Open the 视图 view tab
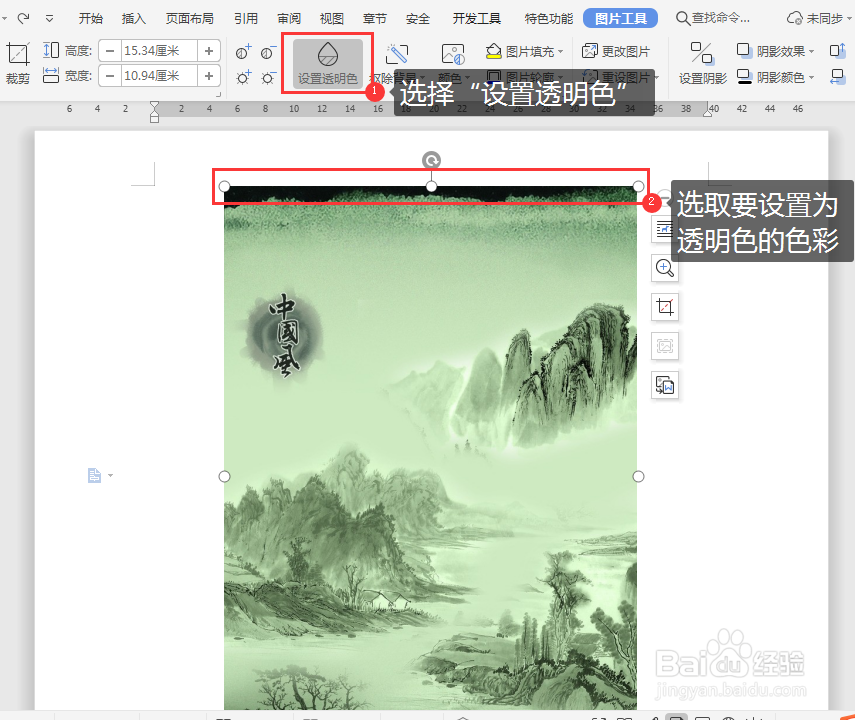Viewport: 855px width, 720px height. [332, 19]
